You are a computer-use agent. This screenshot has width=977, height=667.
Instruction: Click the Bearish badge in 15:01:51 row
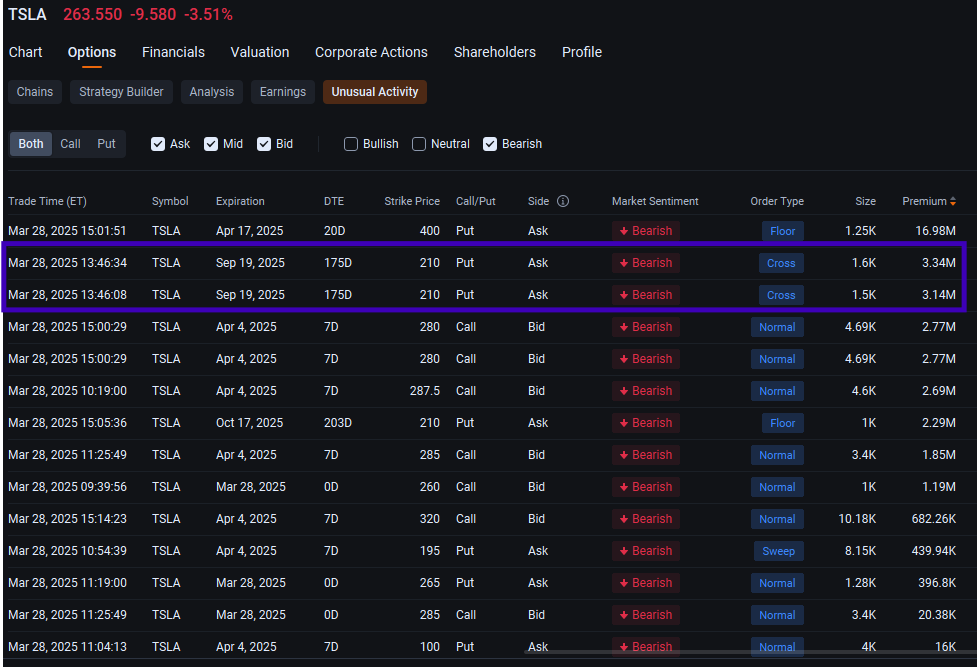point(646,231)
